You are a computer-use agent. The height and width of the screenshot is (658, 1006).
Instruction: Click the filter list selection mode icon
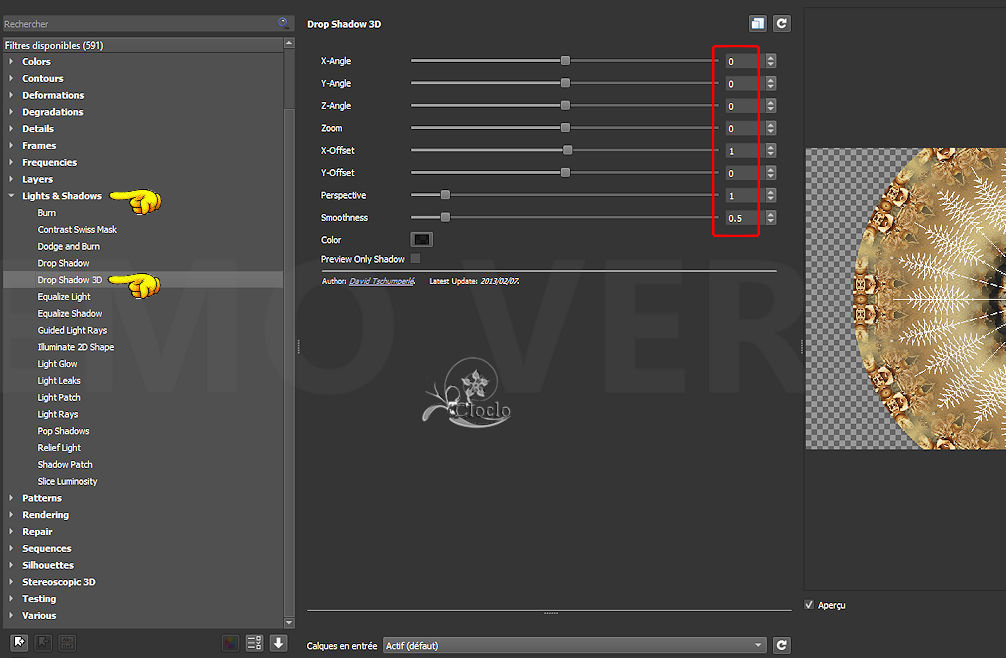pos(254,643)
